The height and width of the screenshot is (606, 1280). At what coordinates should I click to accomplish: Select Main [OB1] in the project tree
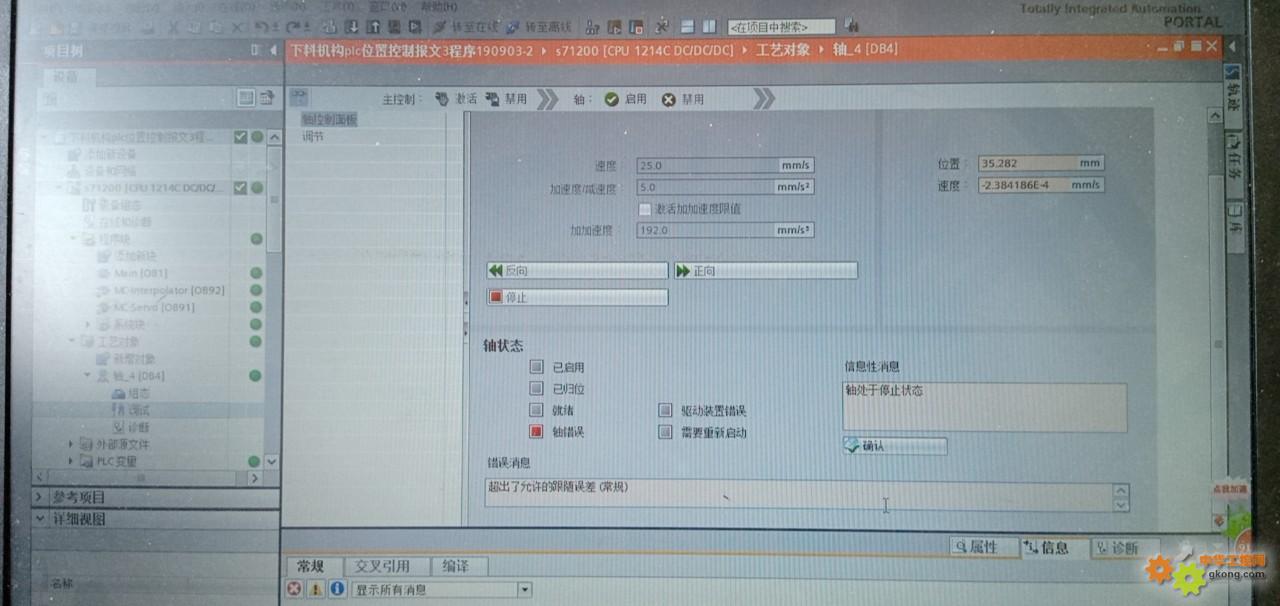[140, 273]
